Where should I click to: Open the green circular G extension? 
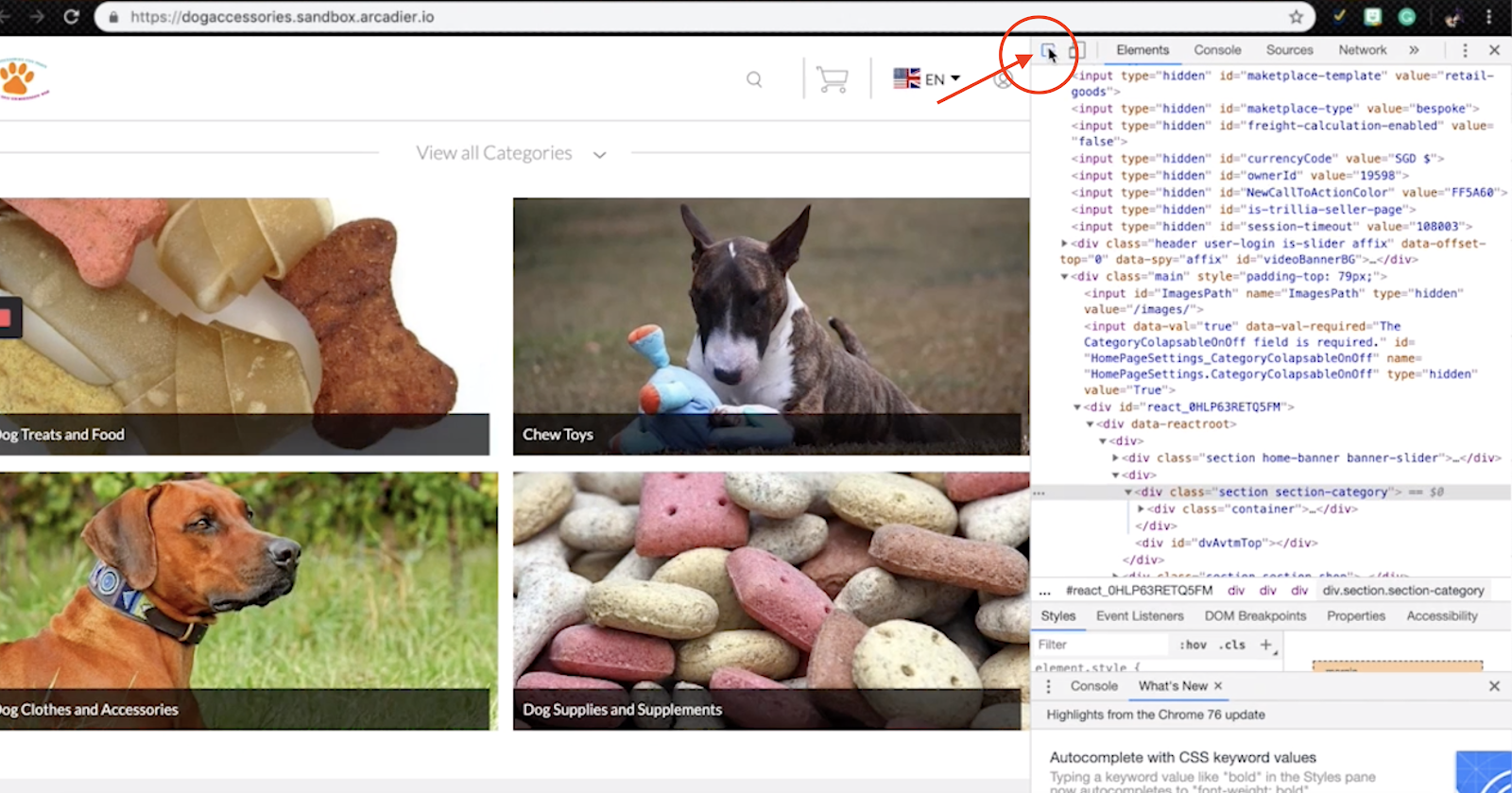(x=1406, y=16)
